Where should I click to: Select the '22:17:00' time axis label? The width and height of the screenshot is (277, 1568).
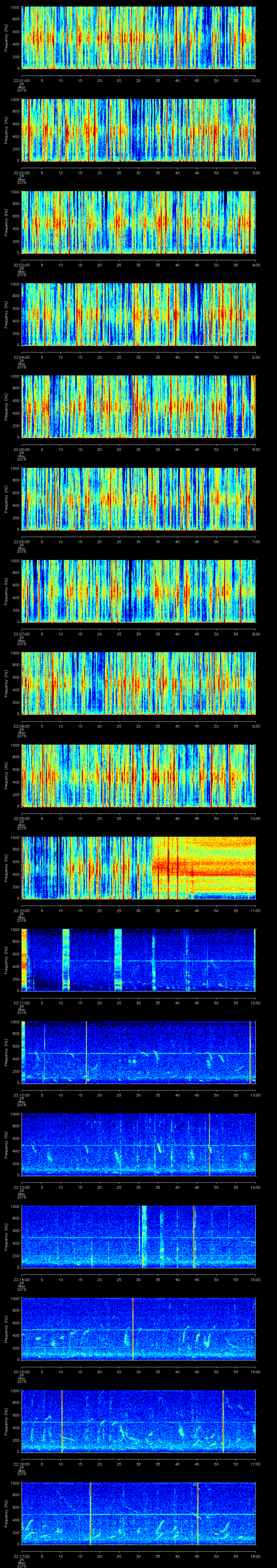pos(21,1556)
